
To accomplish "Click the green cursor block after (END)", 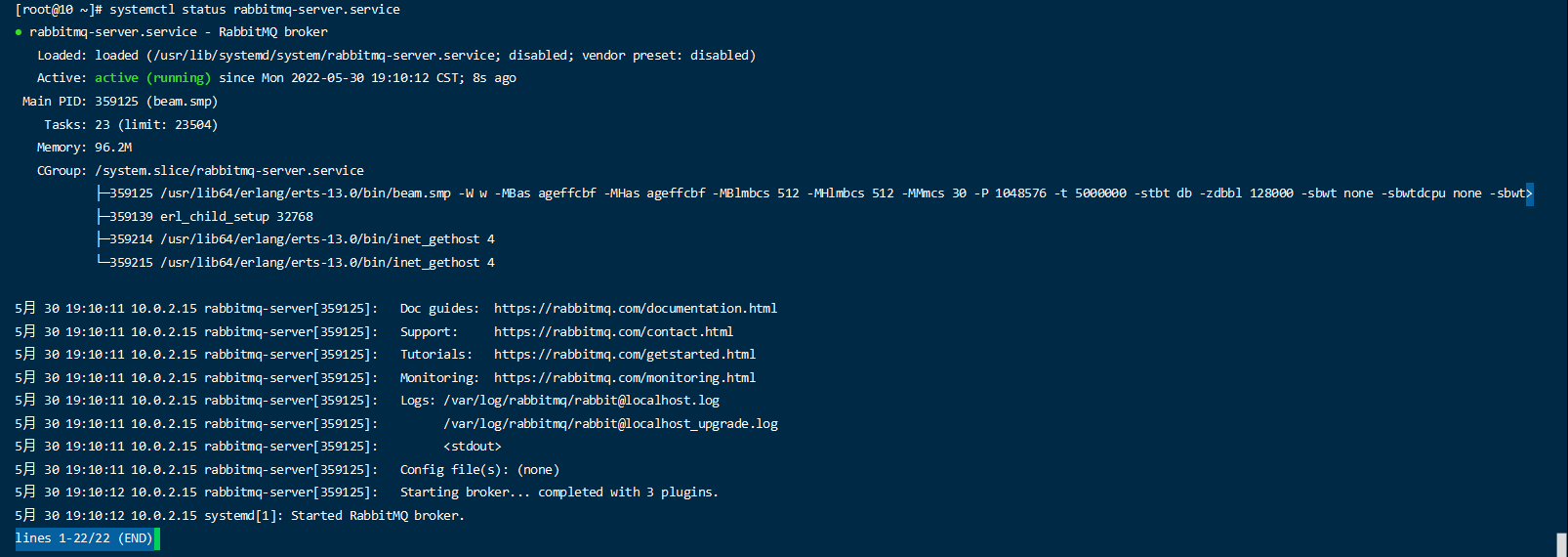I will click(x=157, y=538).
